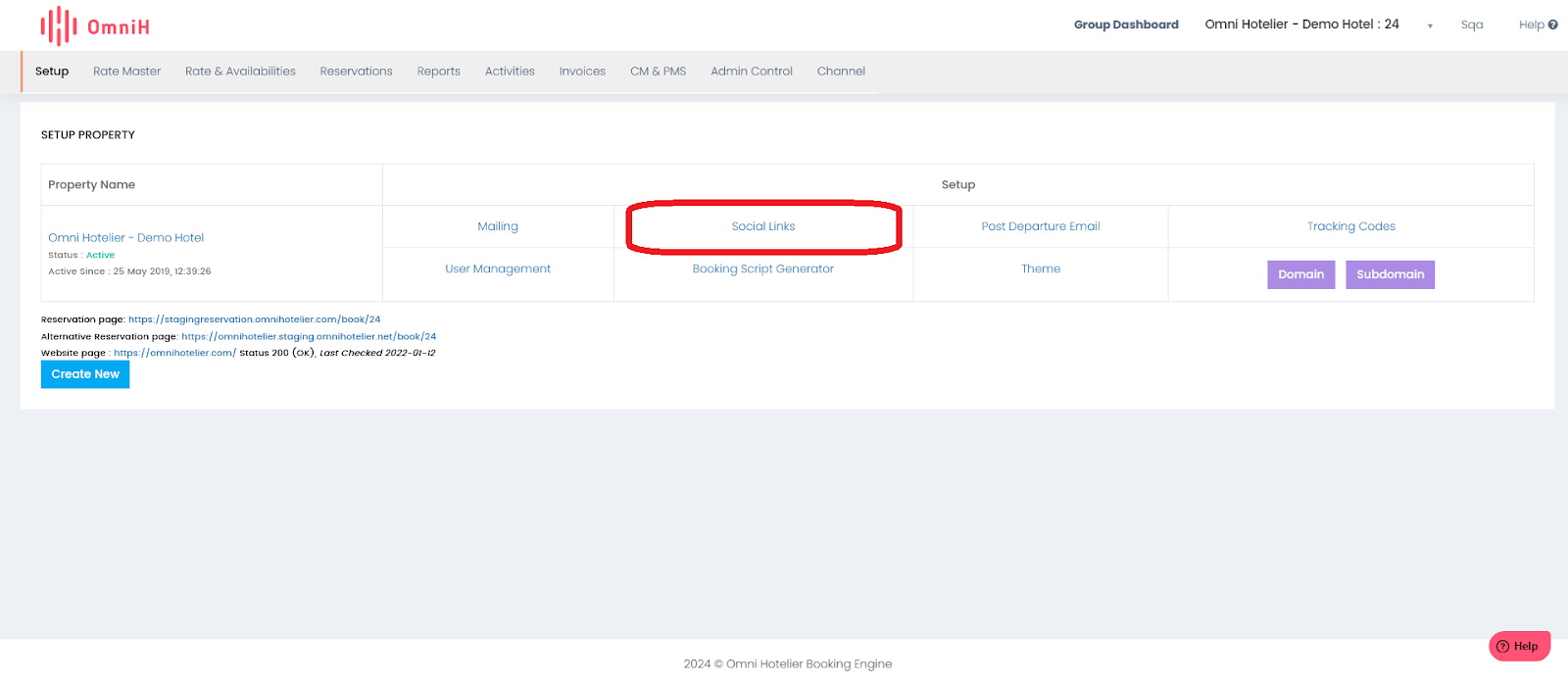The width and height of the screenshot is (1568, 685).
Task: Click the SETUP PROPERTY heading
Action: tap(88, 135)
